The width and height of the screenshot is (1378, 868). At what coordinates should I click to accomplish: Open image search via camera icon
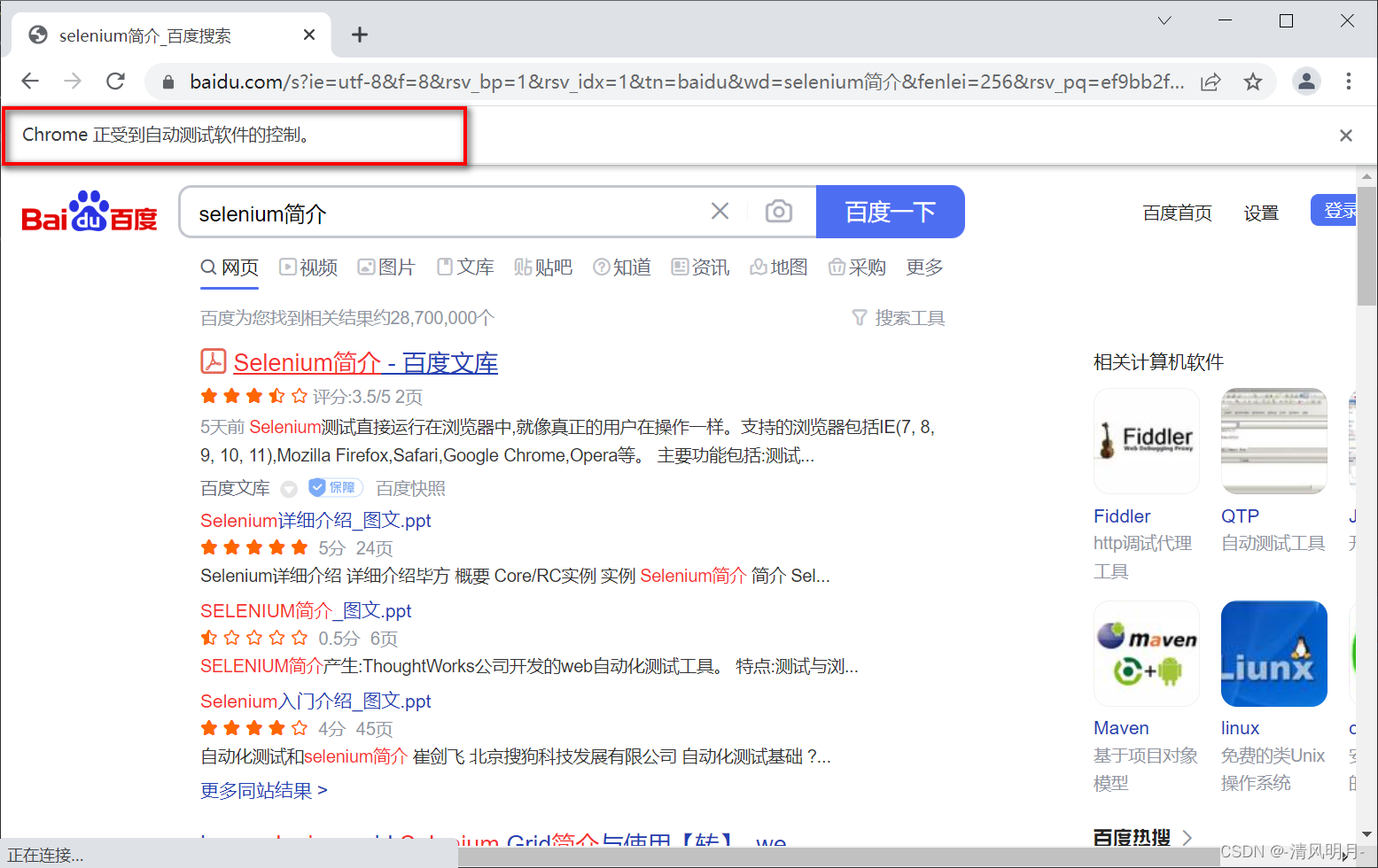[779, 211]
